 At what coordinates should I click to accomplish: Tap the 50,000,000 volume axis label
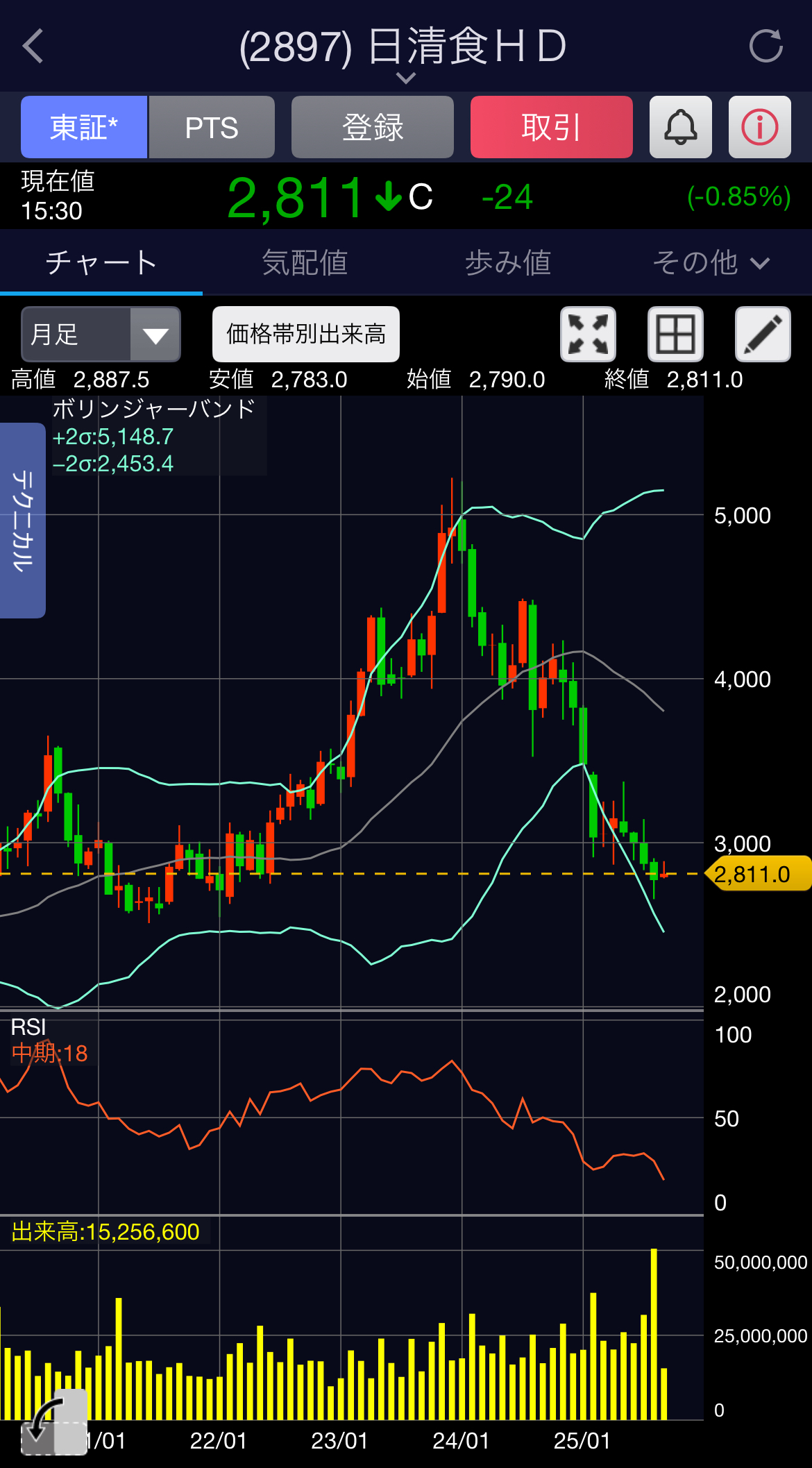pyautogui.click(x=761, y=1262)
